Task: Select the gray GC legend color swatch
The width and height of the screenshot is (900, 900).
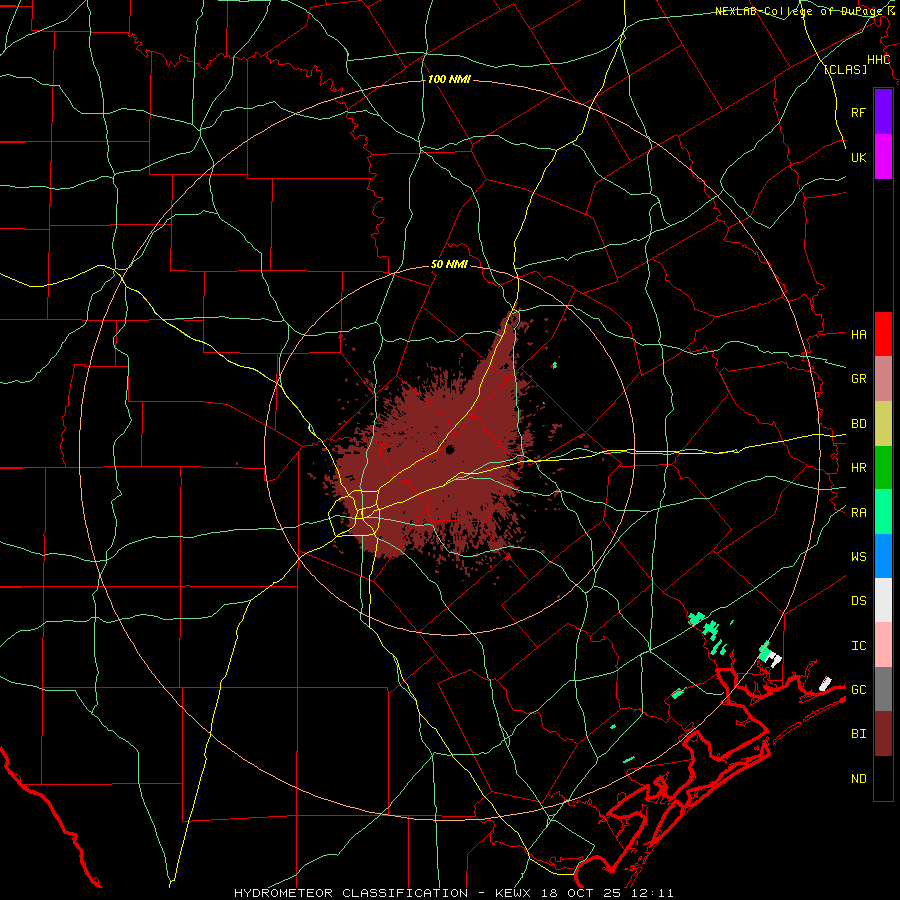Action: (x=883, y=689)
